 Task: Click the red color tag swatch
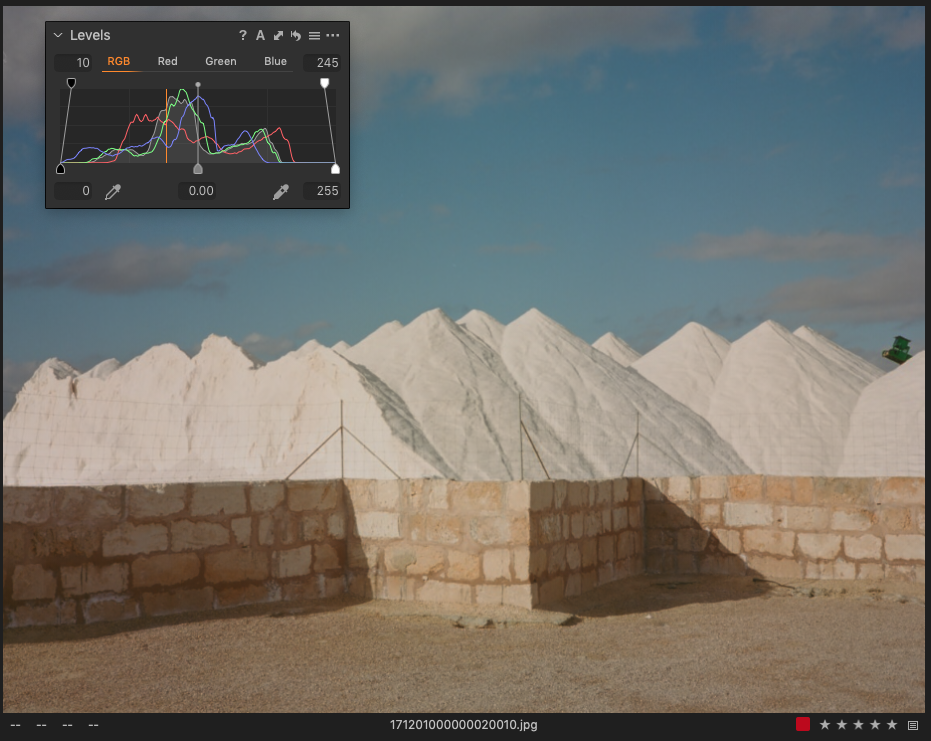[x=803, y=724]
